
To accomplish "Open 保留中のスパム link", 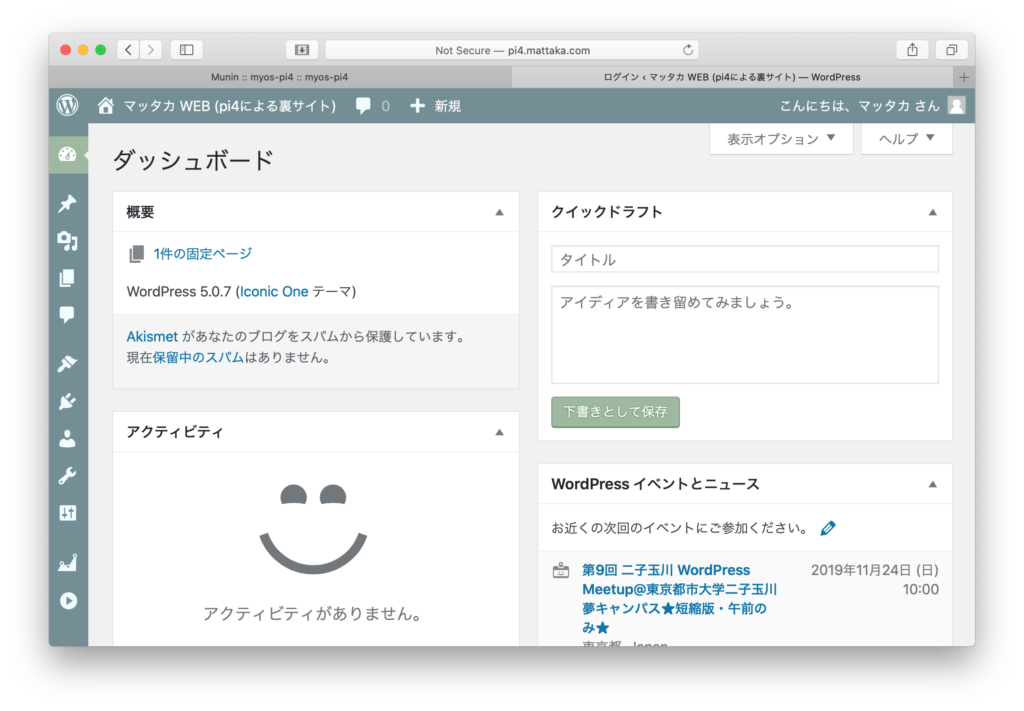I will tap(198, 357).
